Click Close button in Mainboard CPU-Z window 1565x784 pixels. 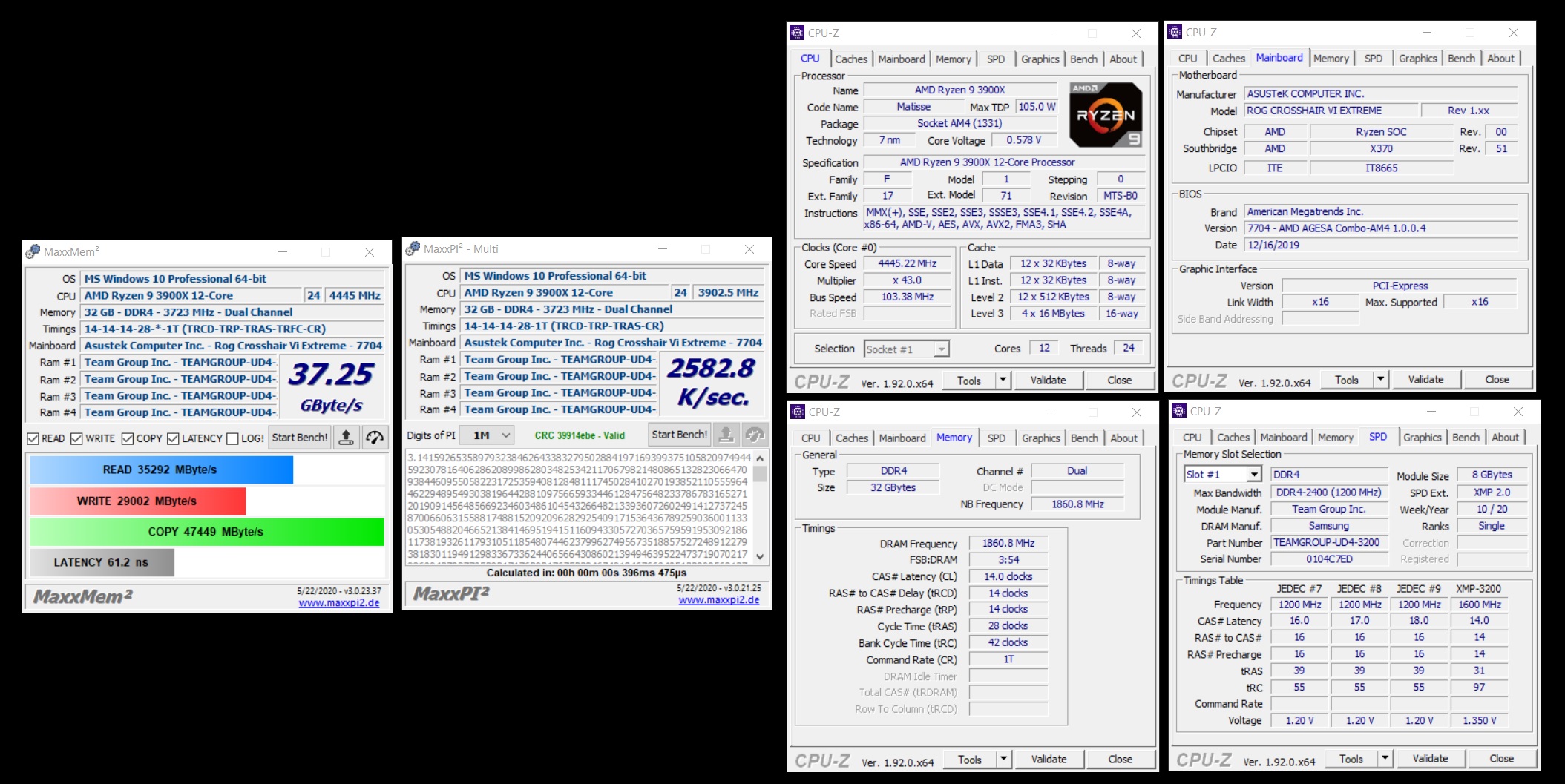point(1497,379)
